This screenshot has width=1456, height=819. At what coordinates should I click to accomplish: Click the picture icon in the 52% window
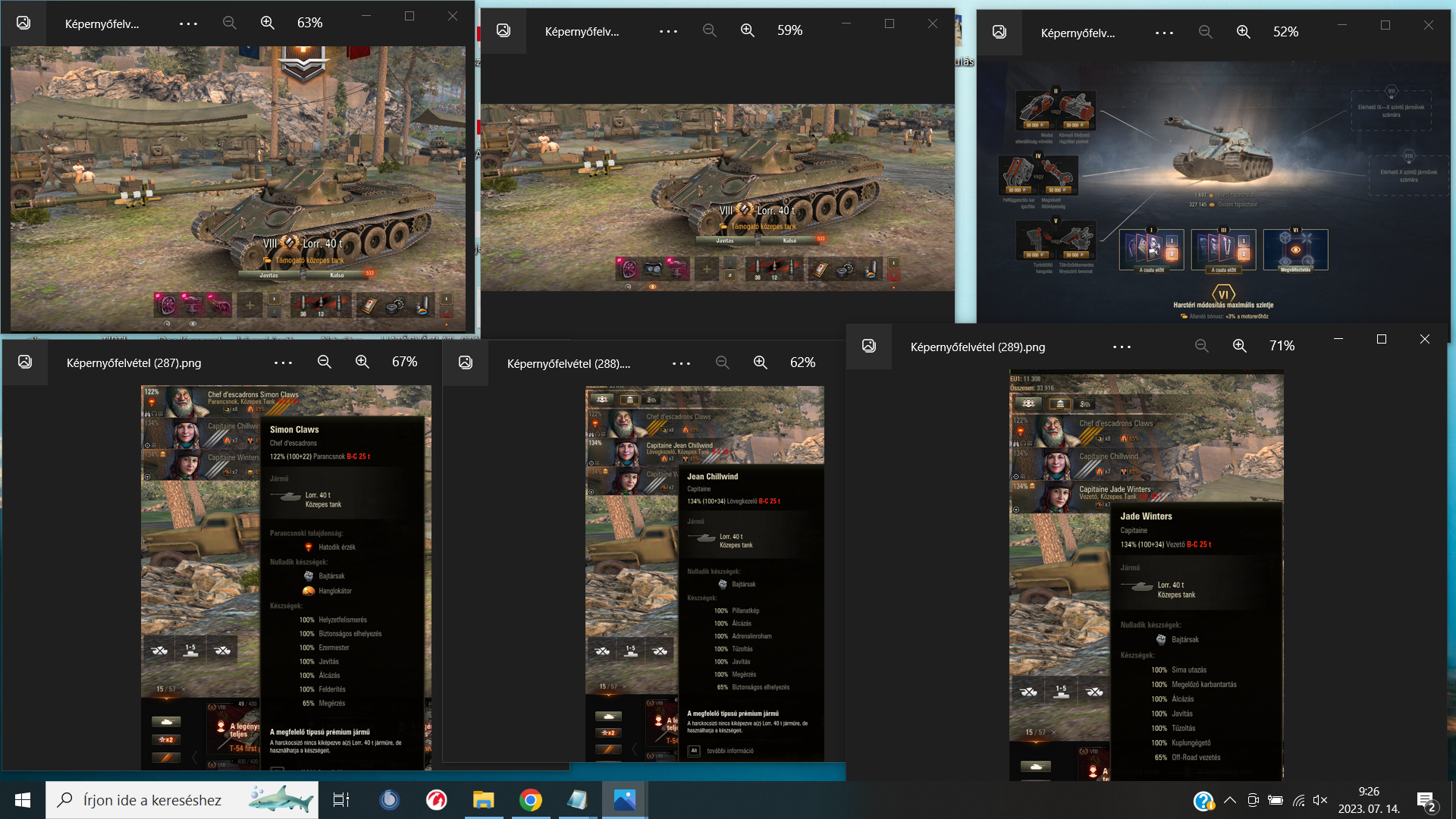click(x=999, y=32)
